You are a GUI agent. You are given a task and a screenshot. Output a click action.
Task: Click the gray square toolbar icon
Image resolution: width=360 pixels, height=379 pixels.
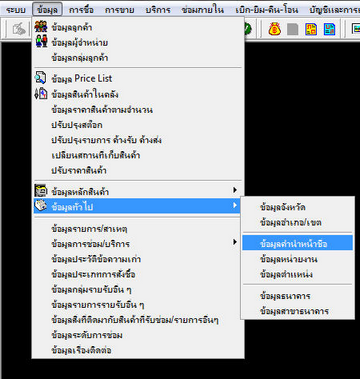pyautogui.click(x=293, y=29)
